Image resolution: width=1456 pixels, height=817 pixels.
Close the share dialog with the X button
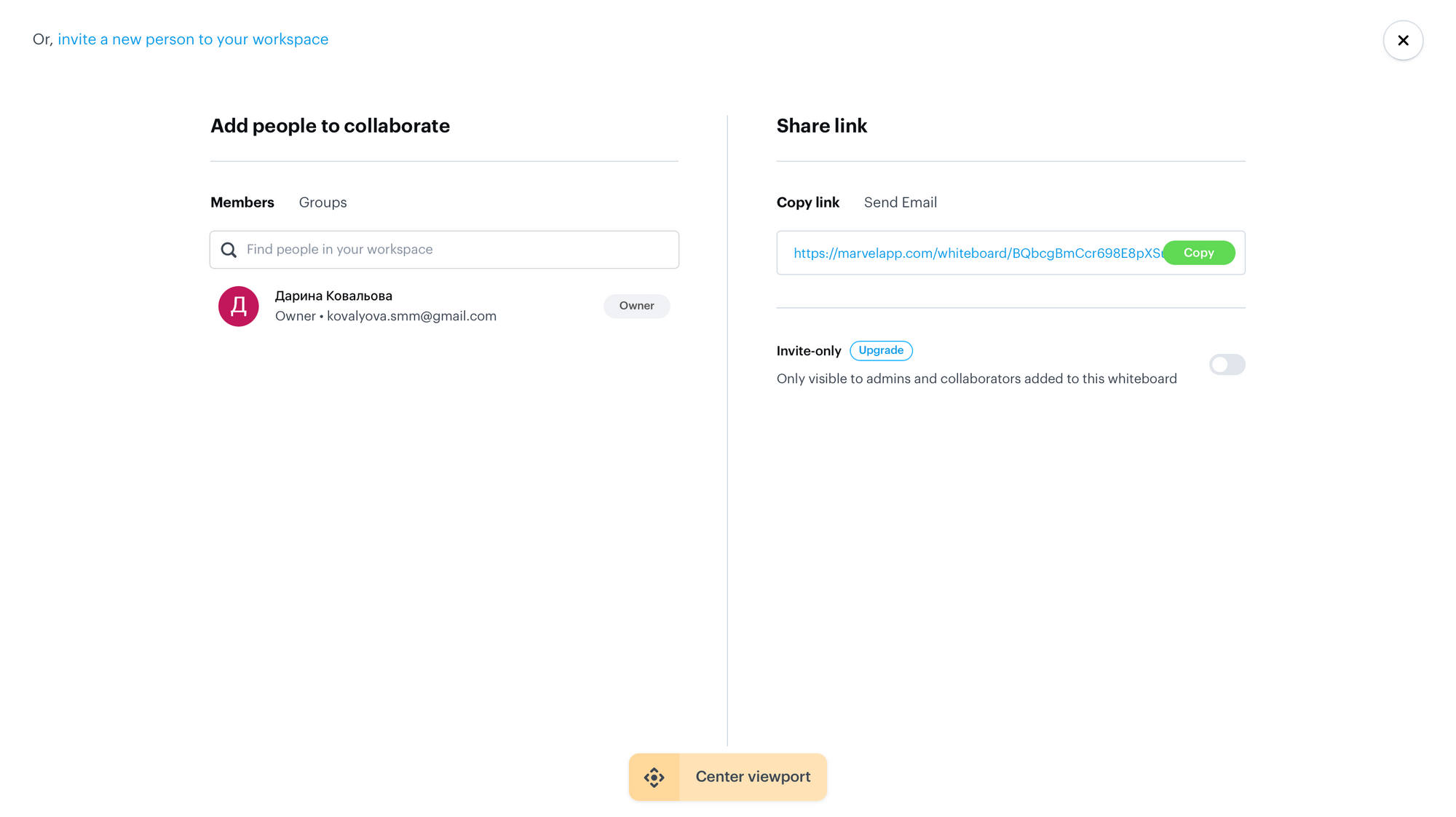tap(1403, 40)
